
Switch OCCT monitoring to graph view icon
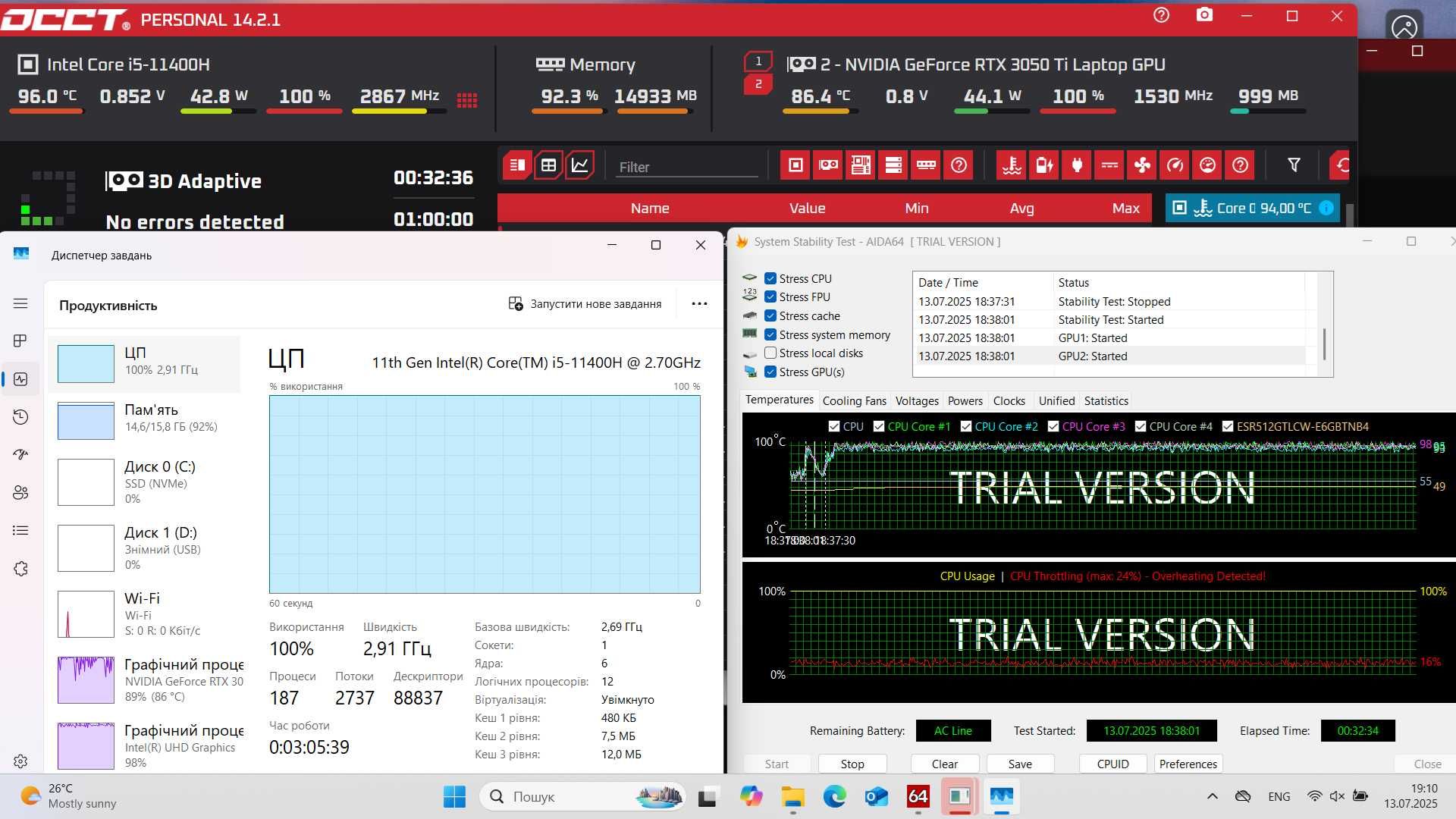click(579, 165)
